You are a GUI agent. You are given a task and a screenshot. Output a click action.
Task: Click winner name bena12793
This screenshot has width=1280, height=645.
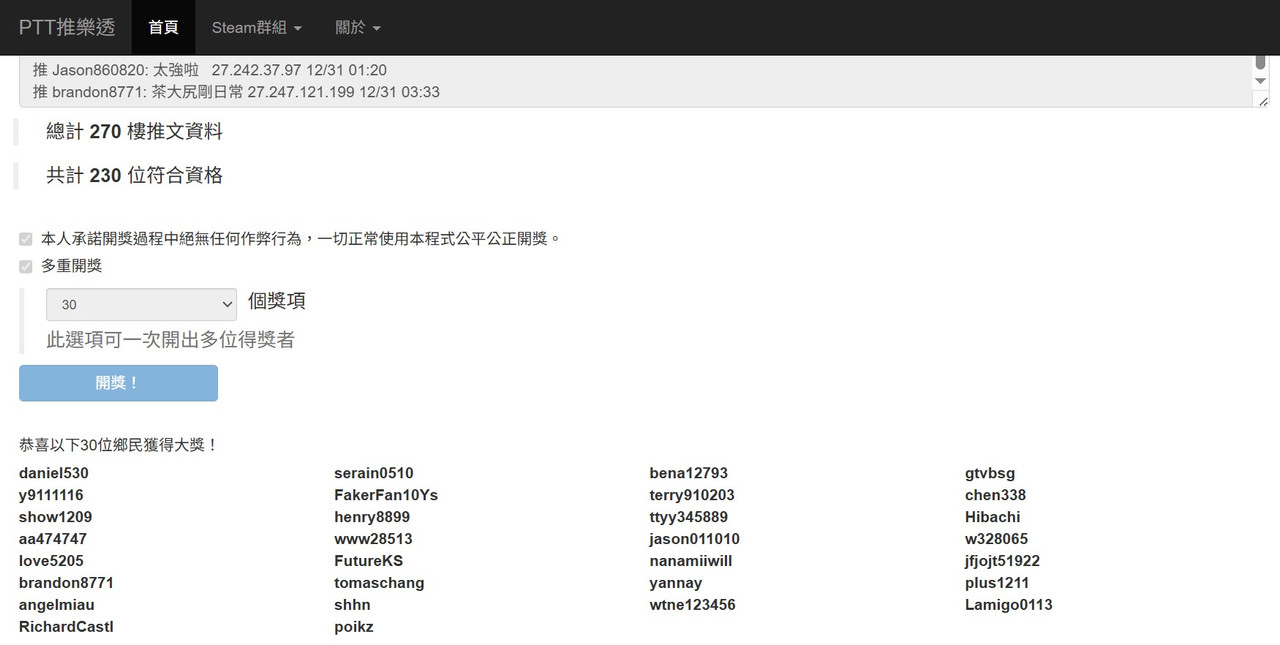point(689,473)
